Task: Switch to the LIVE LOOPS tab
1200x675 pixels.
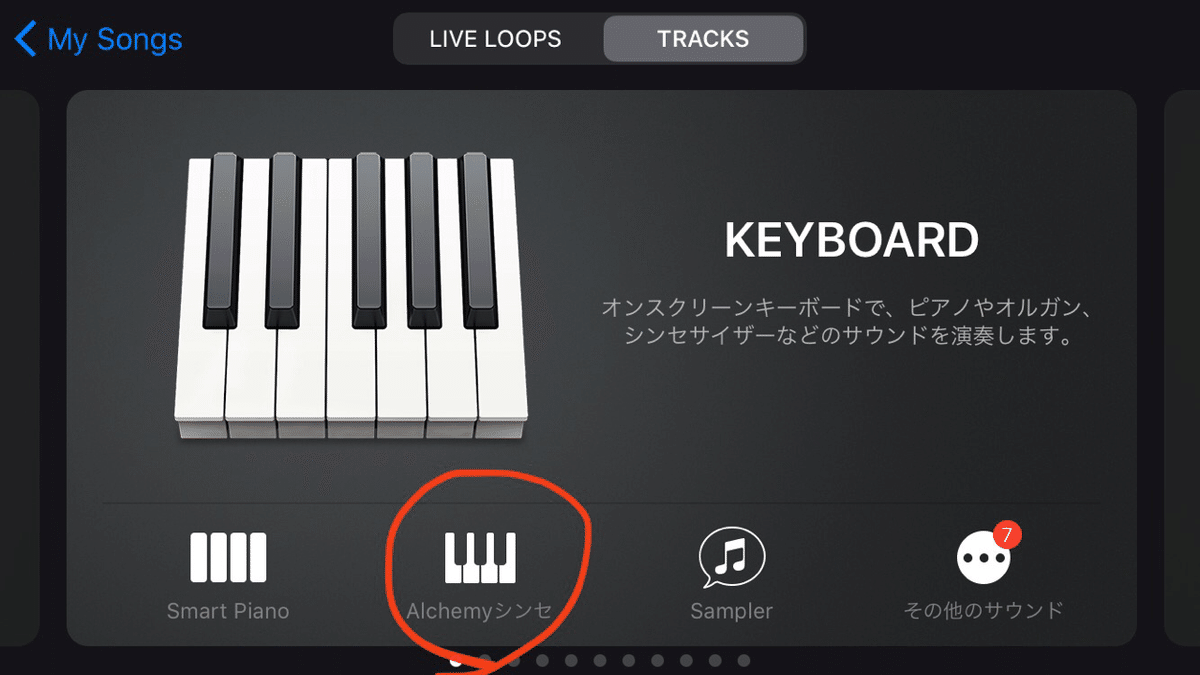Action: pos(495,39)
